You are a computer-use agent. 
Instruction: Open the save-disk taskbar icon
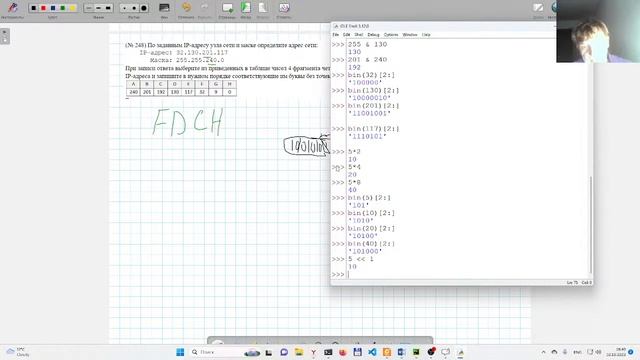358,352
